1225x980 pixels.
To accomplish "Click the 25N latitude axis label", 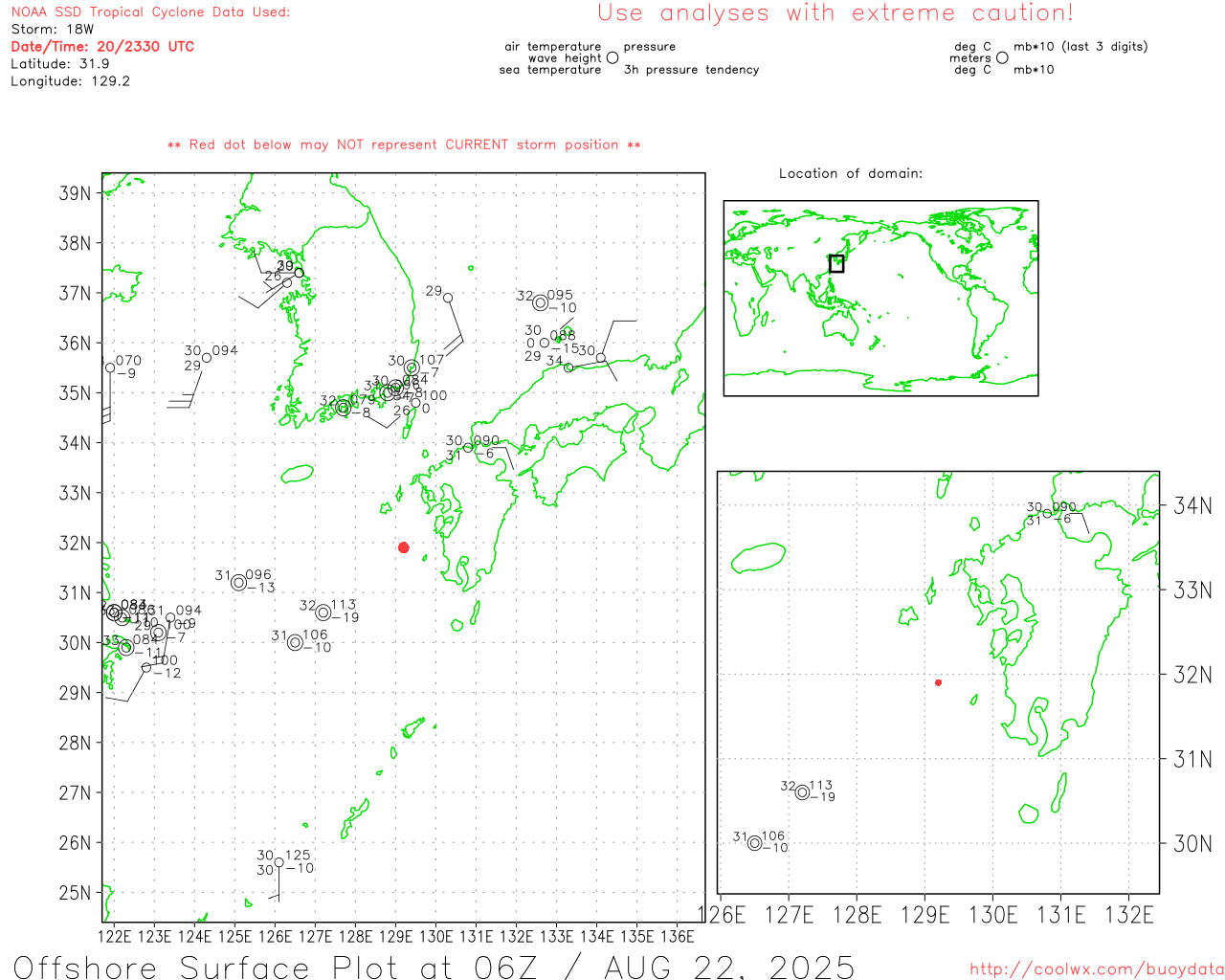I will point(75,893).
